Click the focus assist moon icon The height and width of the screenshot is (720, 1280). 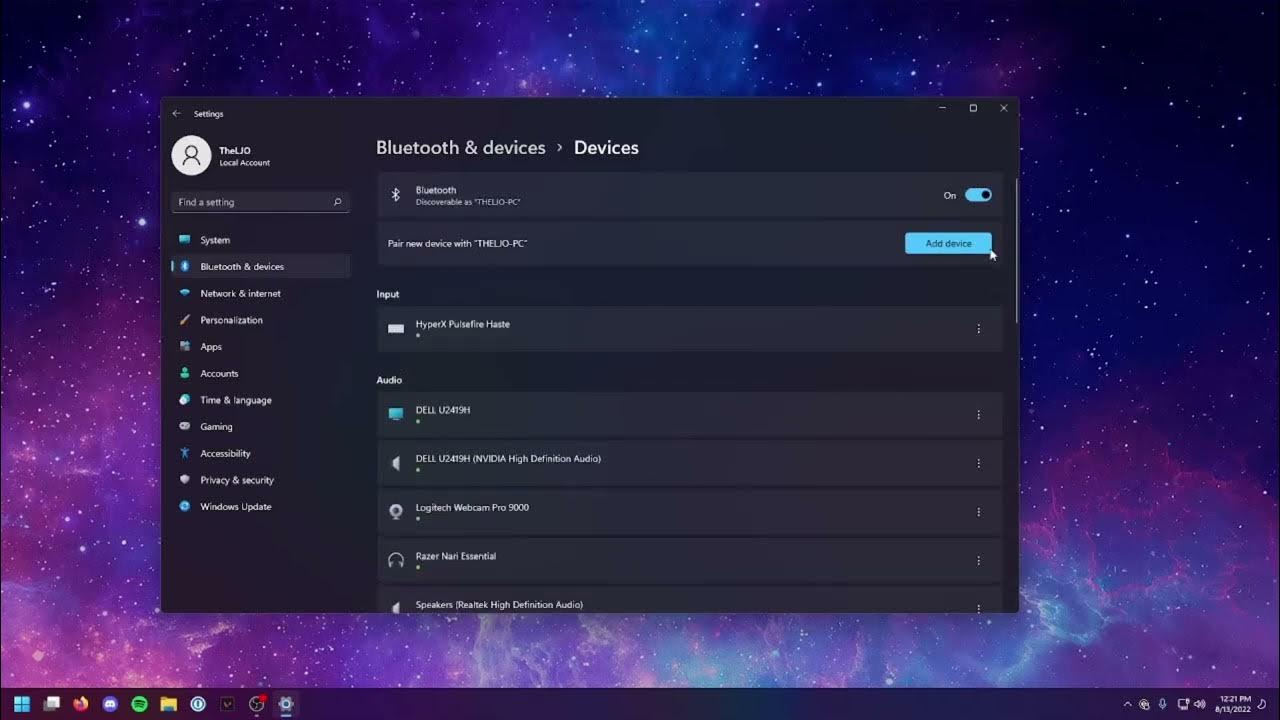[x=1262, y=704]
